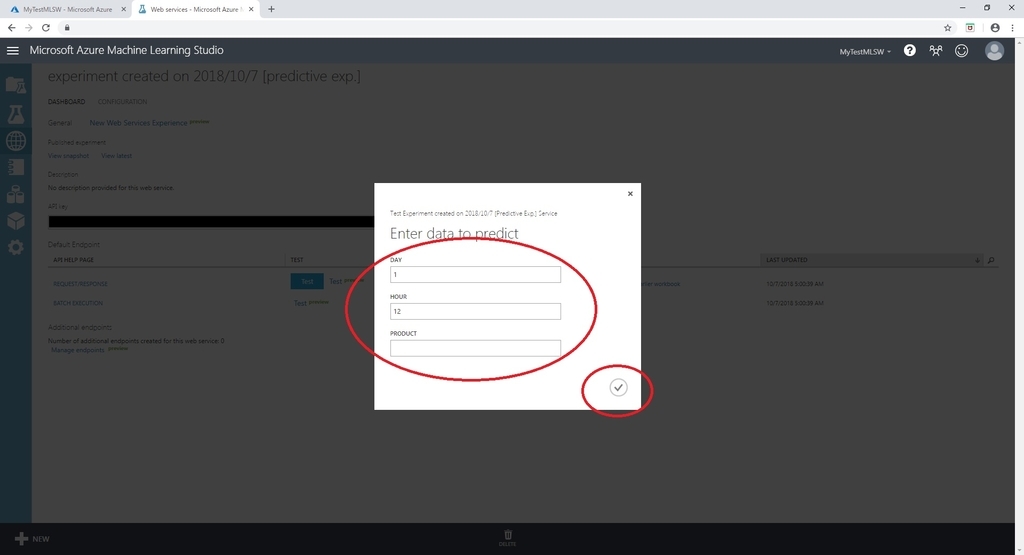This screenshot has width=1024, height=555.
Task: Click the View latest link
Action: [116, 156]
